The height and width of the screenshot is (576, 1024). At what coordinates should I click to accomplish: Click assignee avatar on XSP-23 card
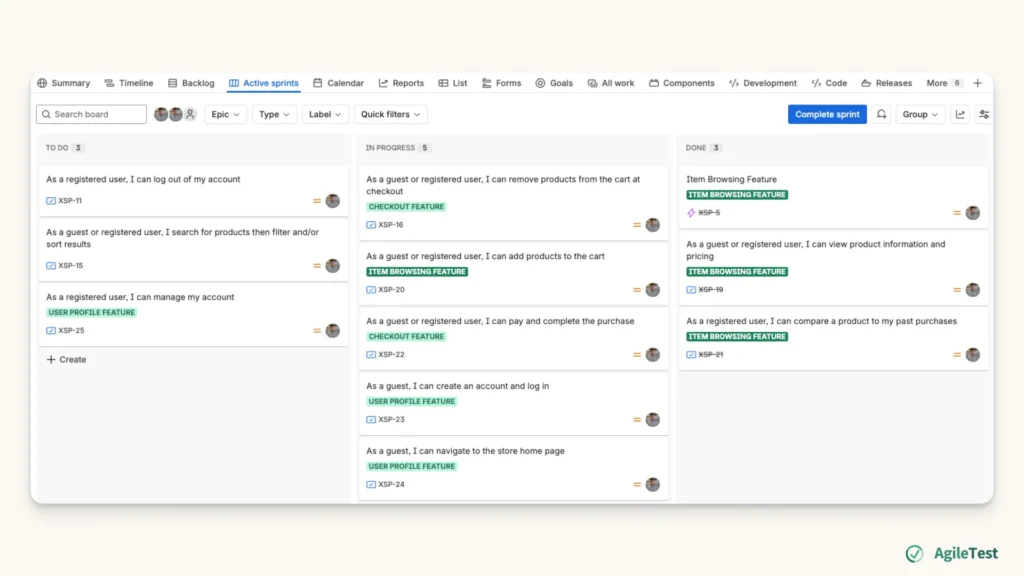click(x=652, y=419)
